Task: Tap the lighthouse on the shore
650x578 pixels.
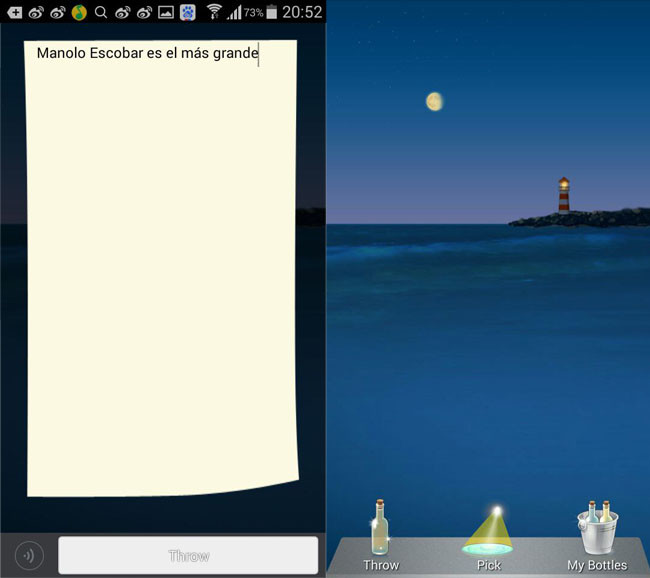Action: pos(564,195)
